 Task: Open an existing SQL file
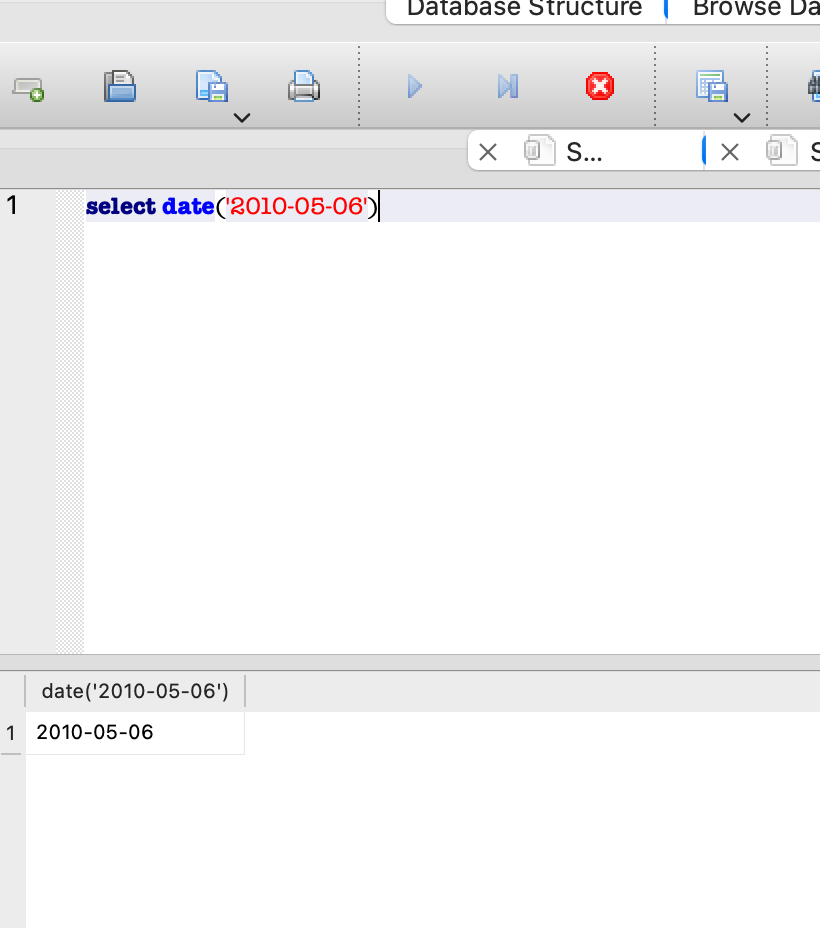click(x=119, y=87)
